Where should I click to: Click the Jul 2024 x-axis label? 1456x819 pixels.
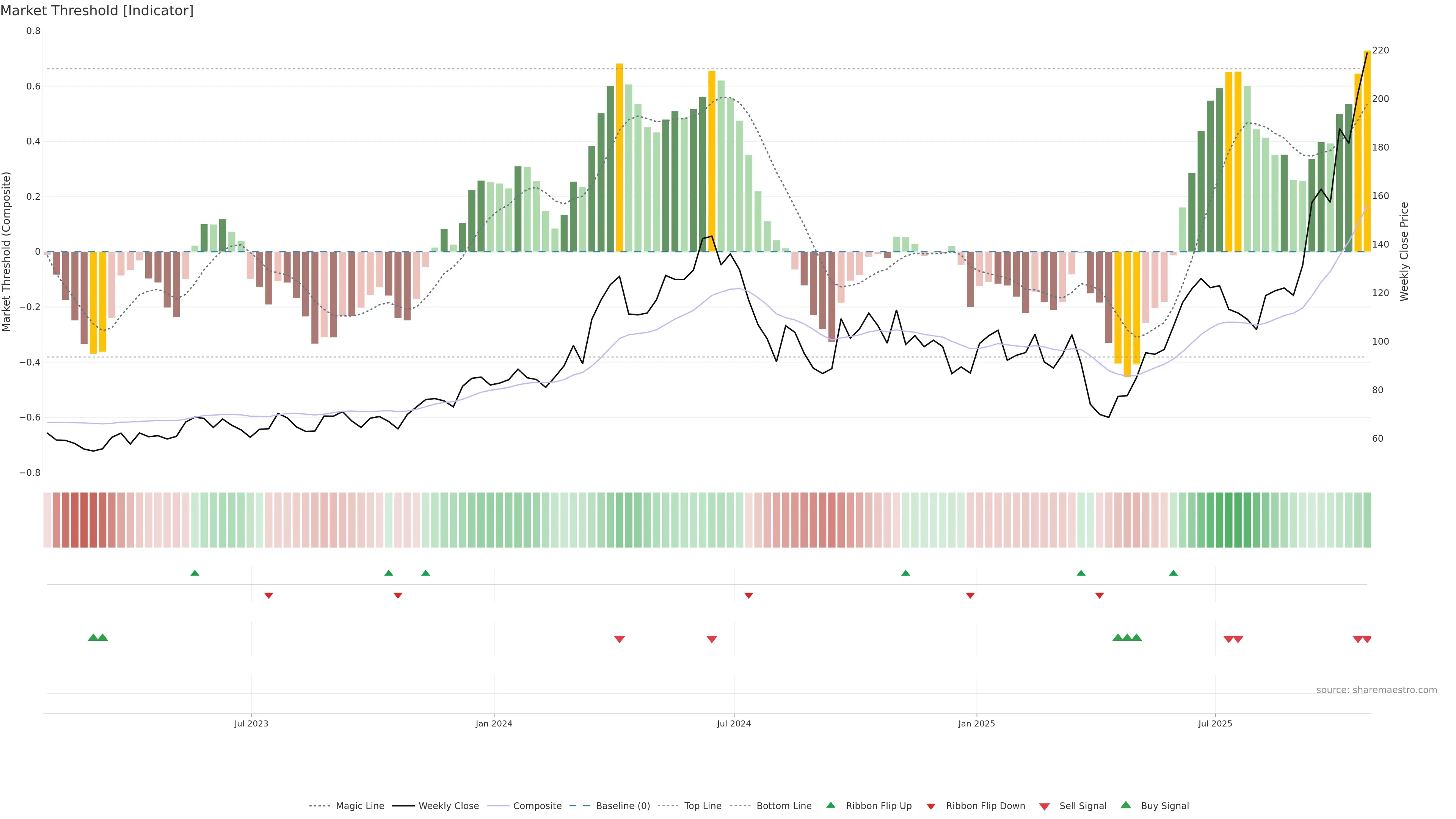734,723
